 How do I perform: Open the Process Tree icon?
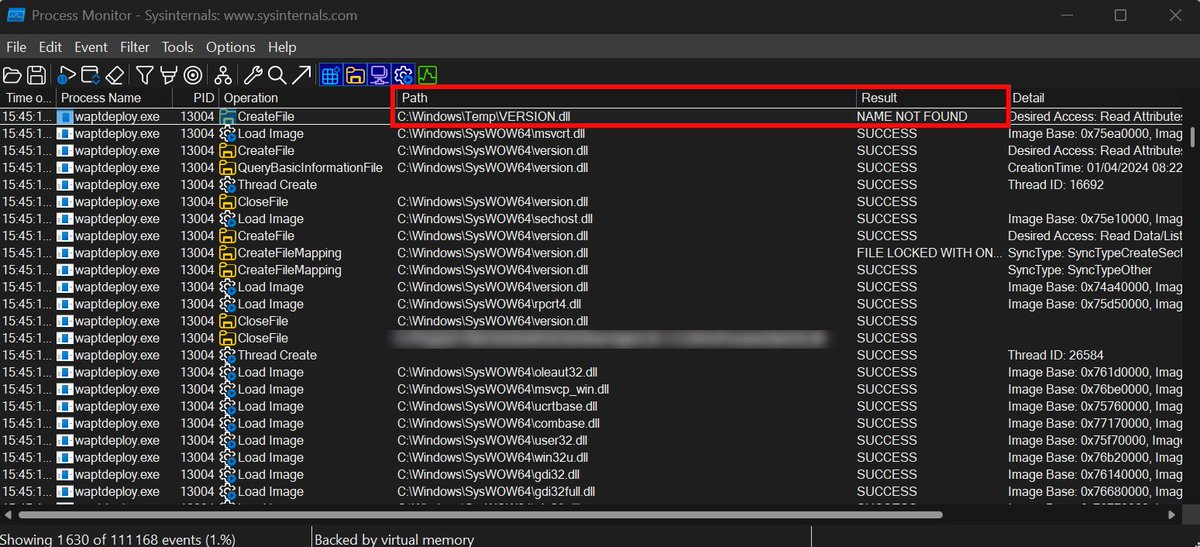coord(222,75)
